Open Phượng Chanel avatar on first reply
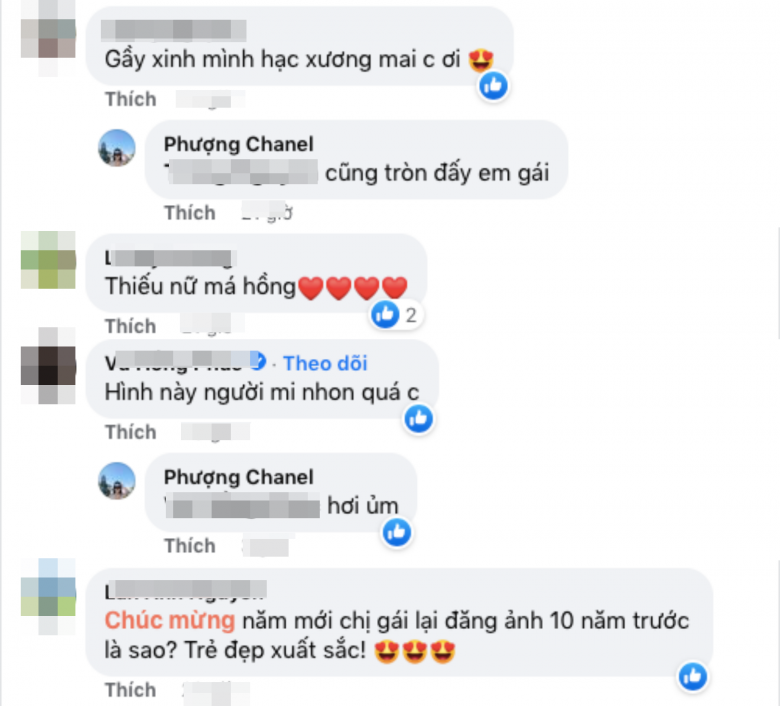 coord(117,148)
